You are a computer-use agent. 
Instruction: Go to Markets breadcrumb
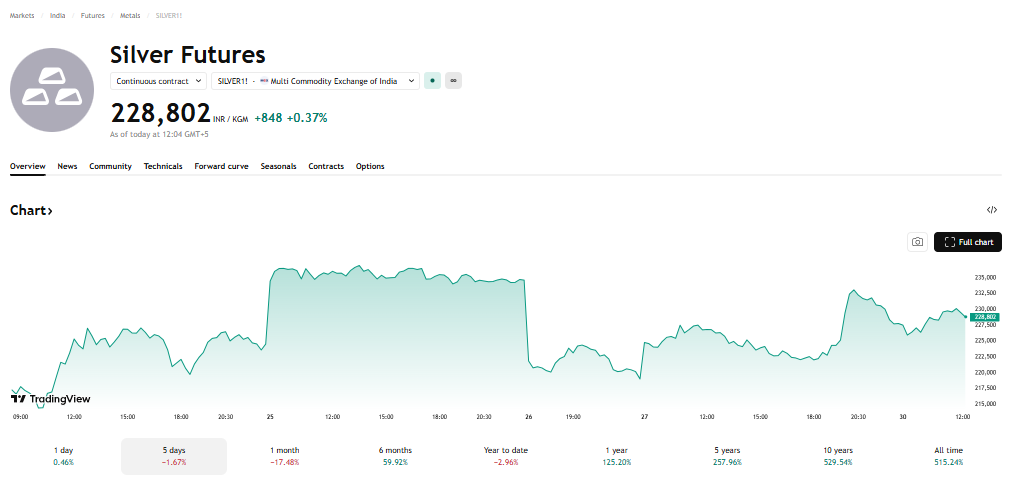coord(22,16)
